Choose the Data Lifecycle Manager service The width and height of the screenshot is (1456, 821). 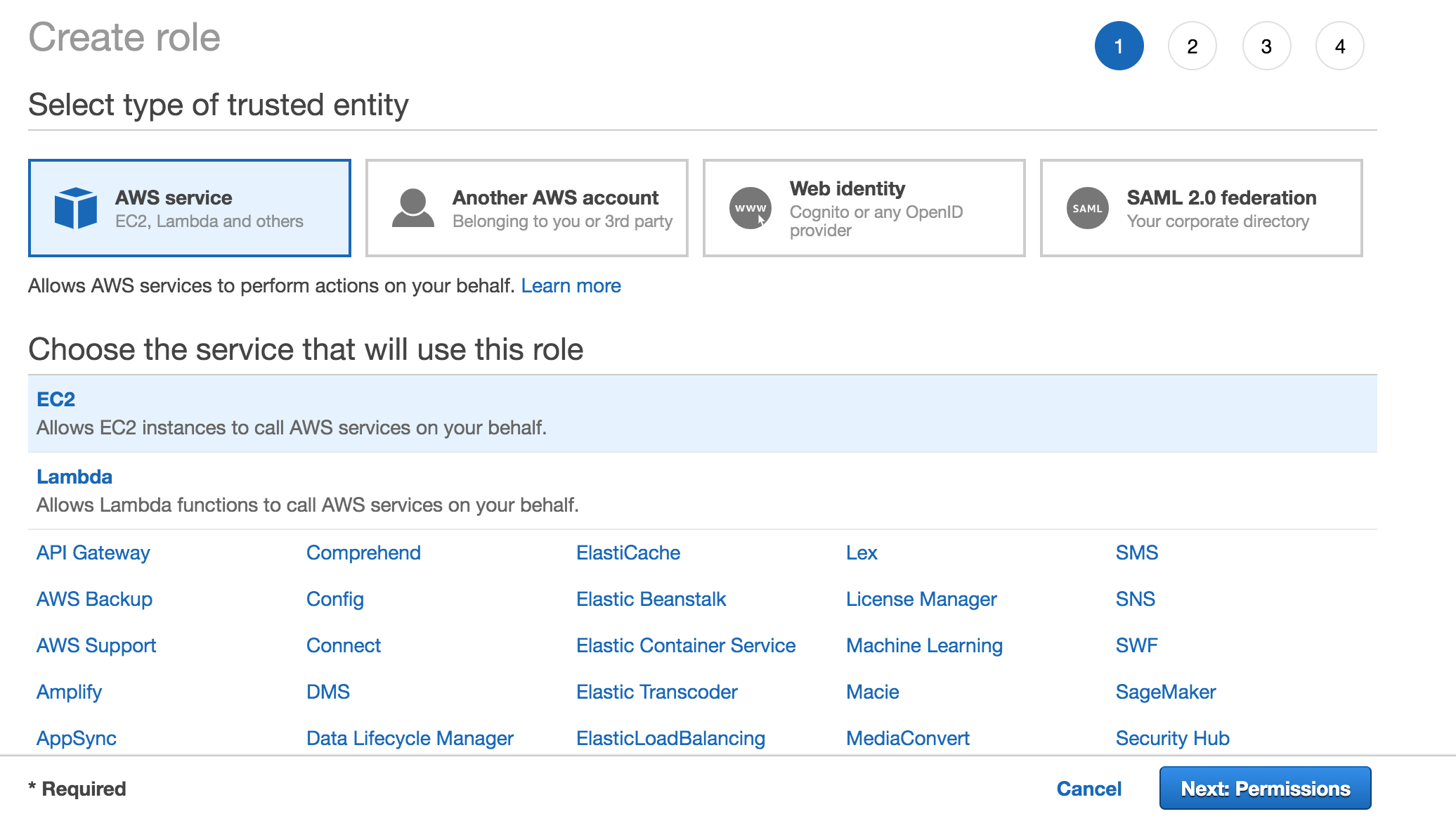410,739
